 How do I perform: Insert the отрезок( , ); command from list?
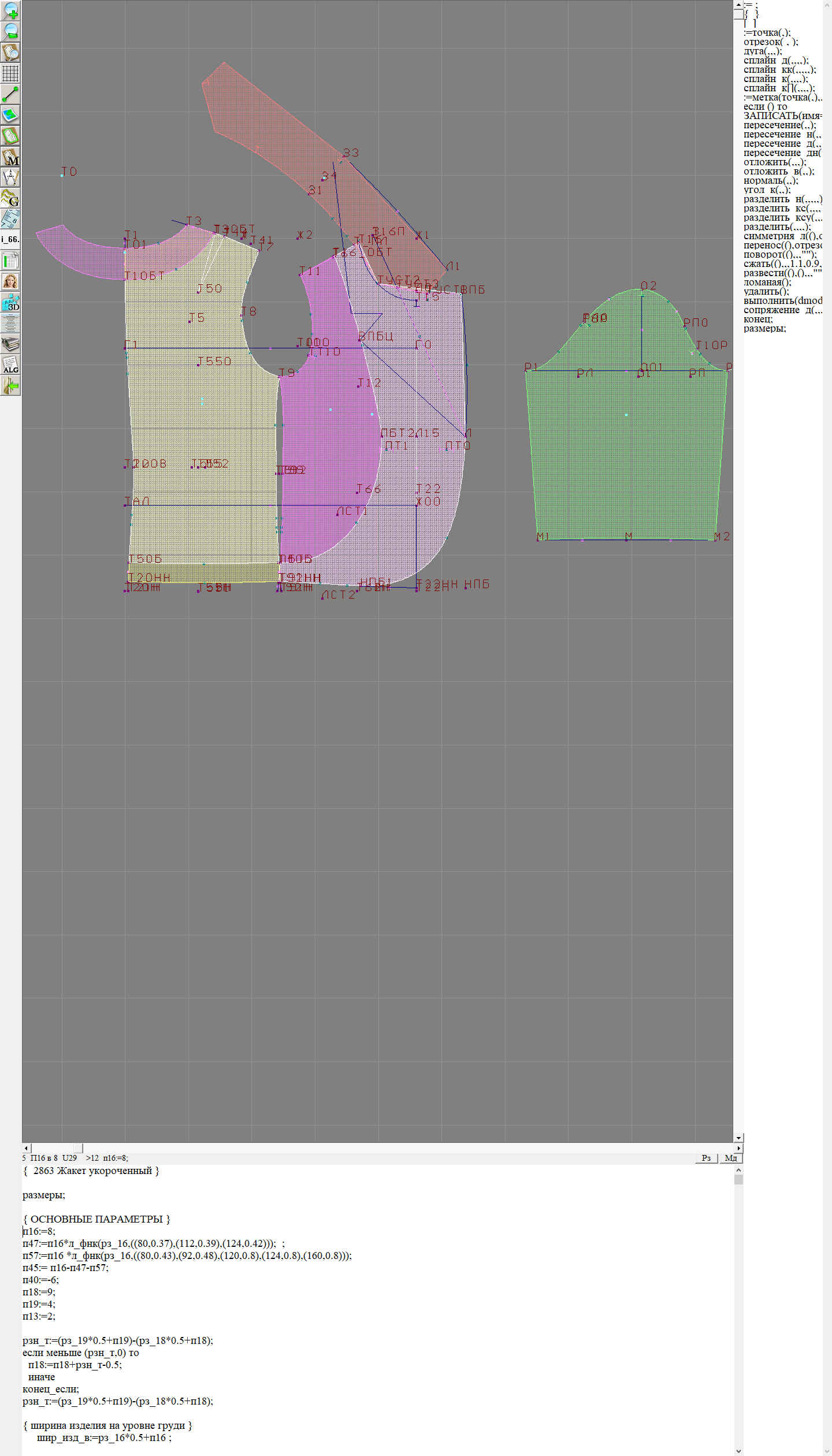771,42
